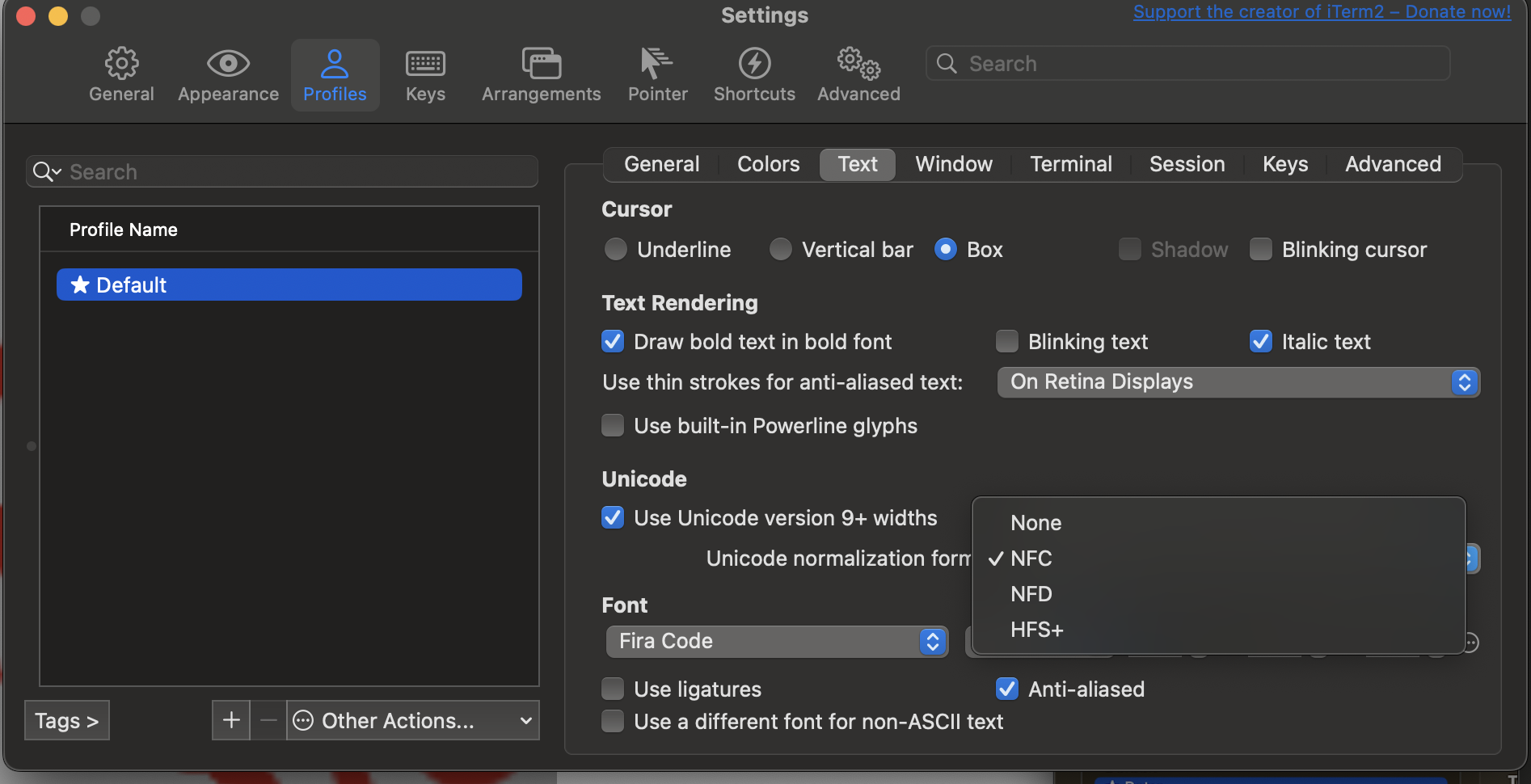Screen dimensions: 1531x784
Task: Click the minus button to remove profile
Action: pyautogui.click(x=268, y=720)
